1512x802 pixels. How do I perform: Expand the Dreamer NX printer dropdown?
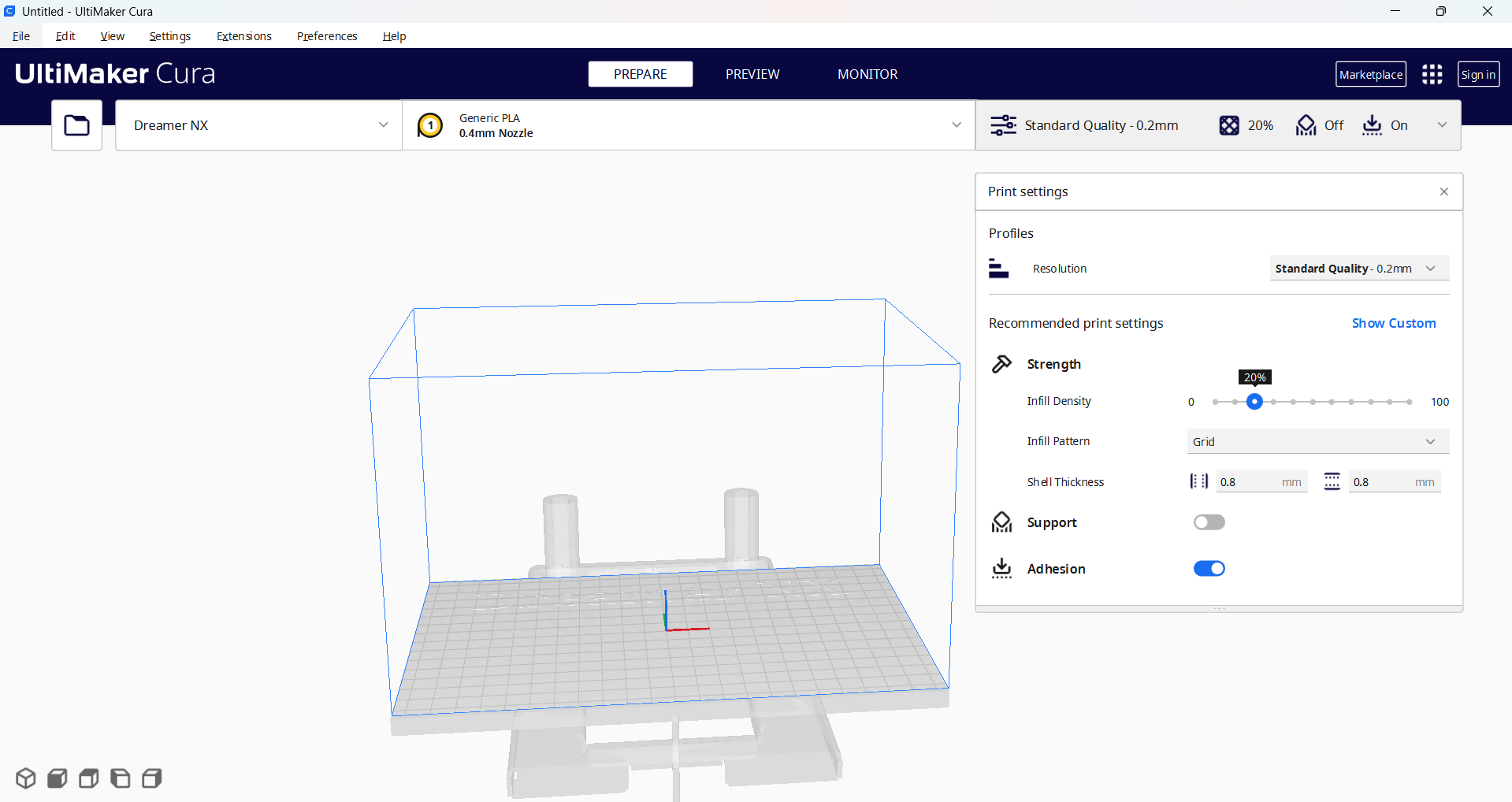point(258,125)
